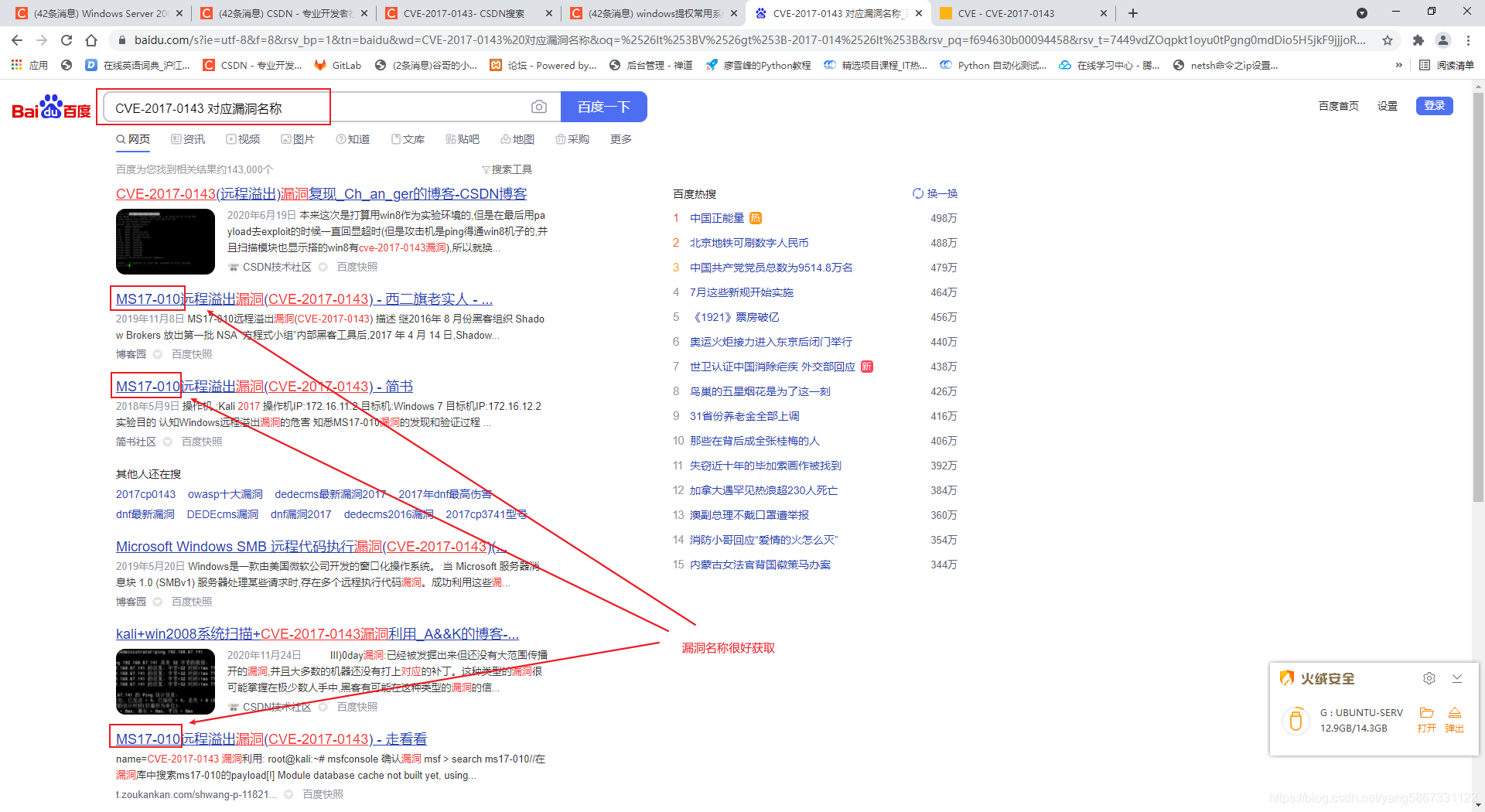Image resolution: width=1485 pixels, height=812 pixels.
Task: Open kali+win2008系统扫描 result link
Action: [x=317, y=633]
